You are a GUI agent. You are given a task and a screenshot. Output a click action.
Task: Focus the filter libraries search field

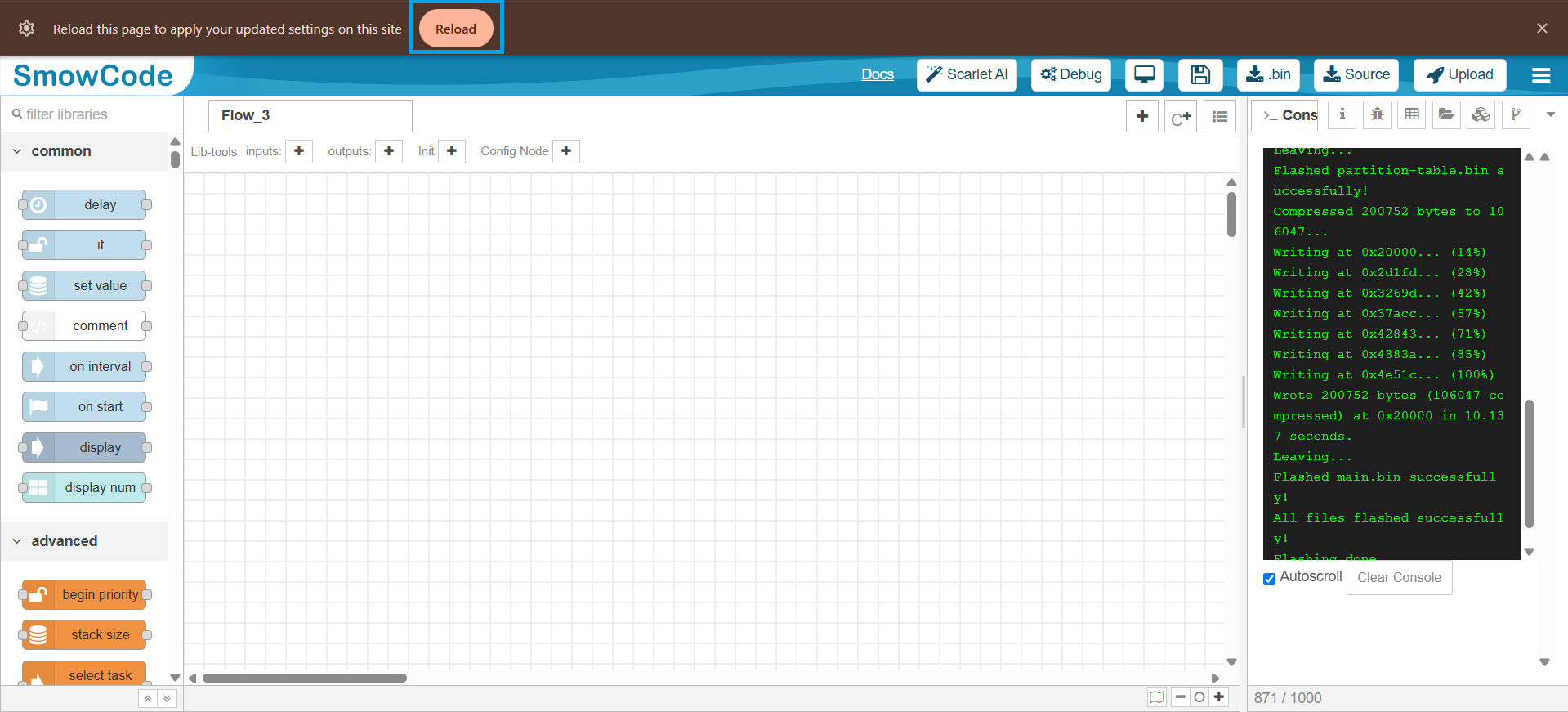92,114
